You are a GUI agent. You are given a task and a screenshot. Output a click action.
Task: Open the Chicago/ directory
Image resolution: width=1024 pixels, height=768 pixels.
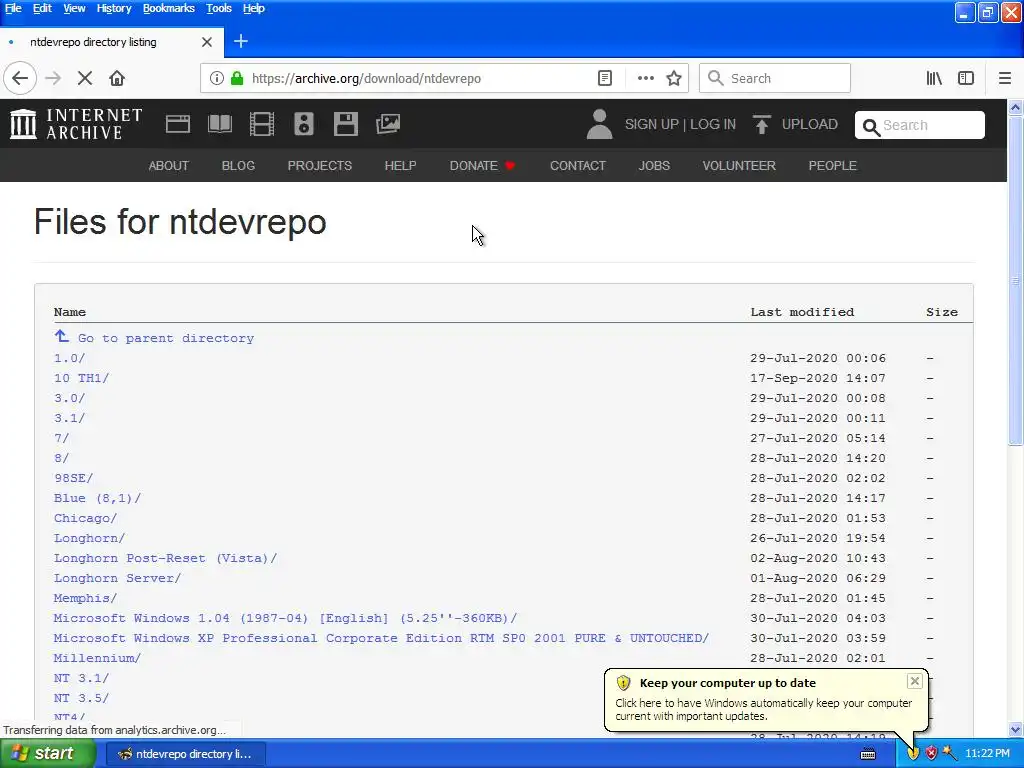click(x=86, y=518)
